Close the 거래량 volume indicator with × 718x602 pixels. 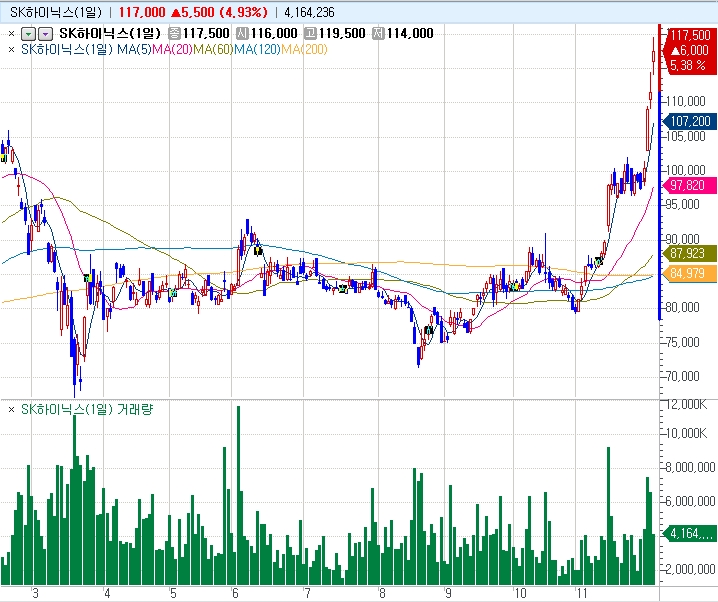pyautogui.click(x=11, y=409)
